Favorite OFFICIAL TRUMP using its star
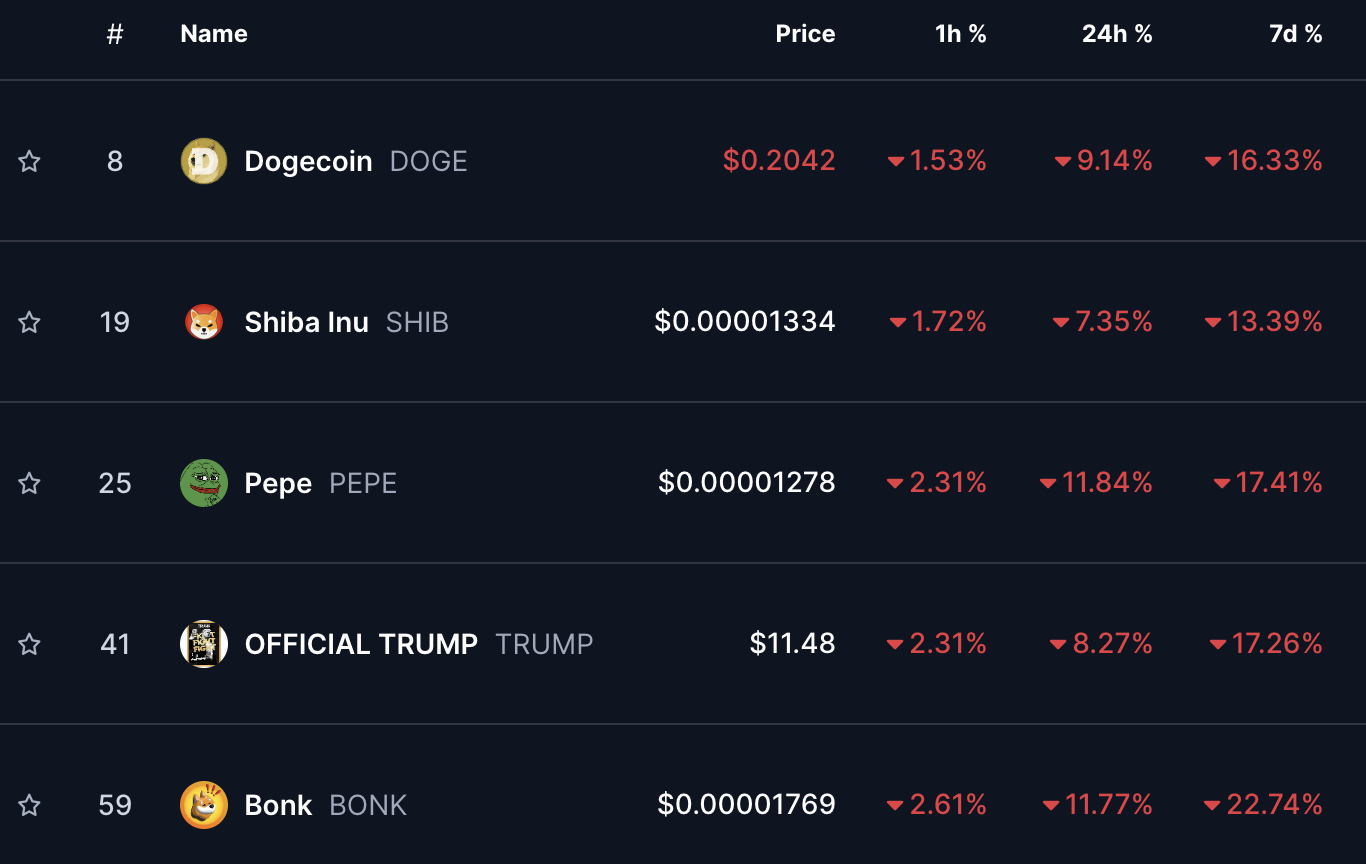1366x864 pixels. click(x=30, y=644)
